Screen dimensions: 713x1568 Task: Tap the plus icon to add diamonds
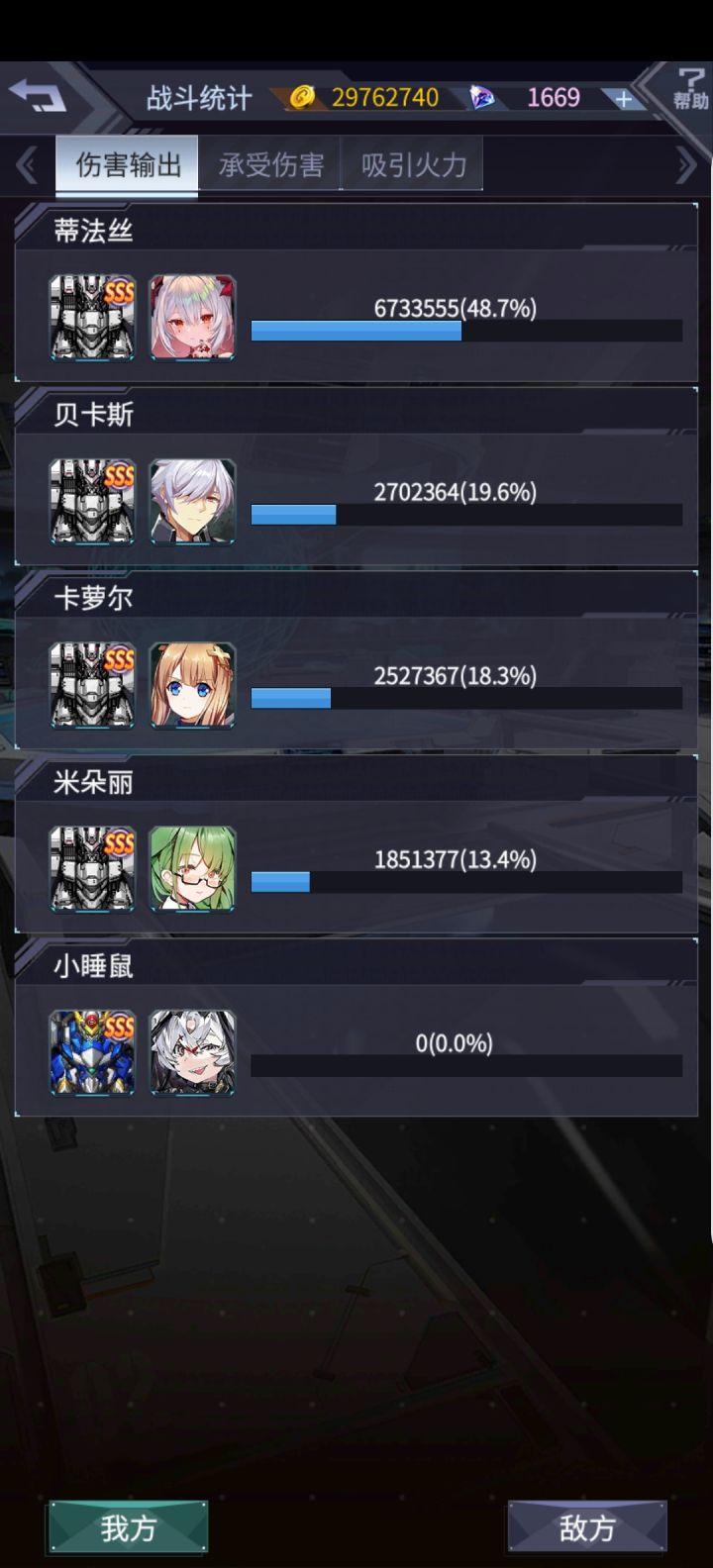pyautogui.click(x=623, y=98)
